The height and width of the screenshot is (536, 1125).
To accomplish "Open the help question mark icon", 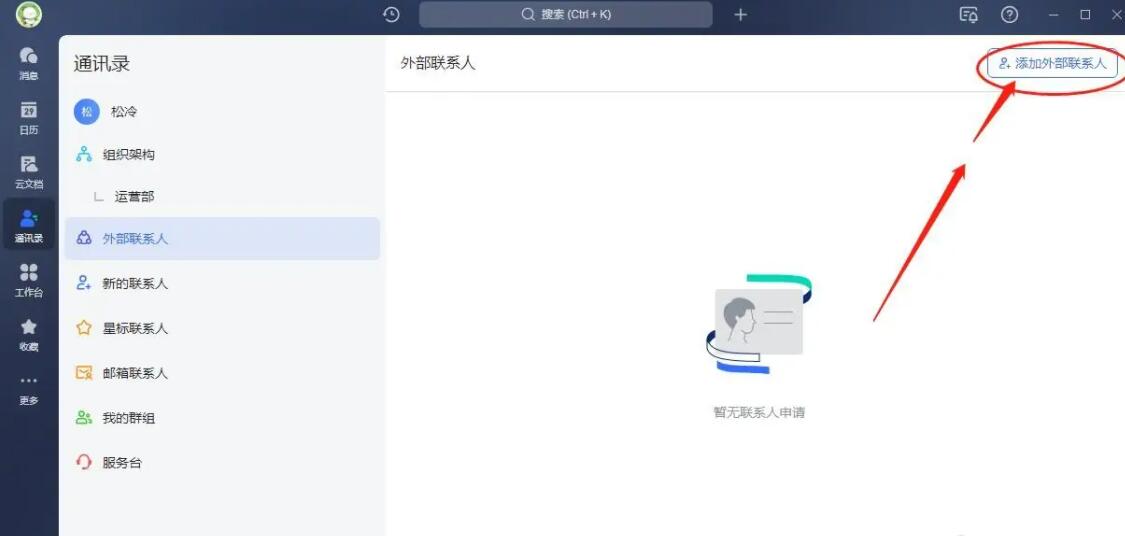I will click(x=1010, y=14).
